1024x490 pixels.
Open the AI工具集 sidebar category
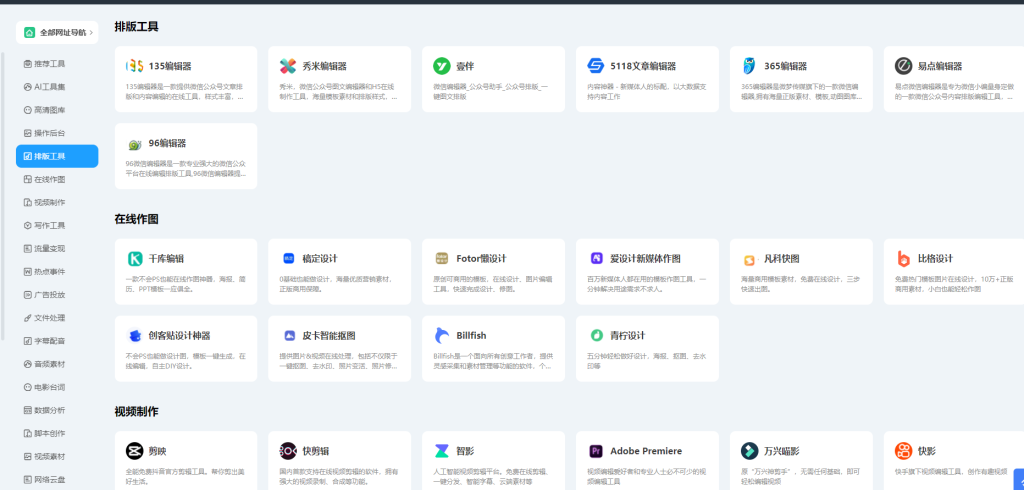[x=50, y=87]
